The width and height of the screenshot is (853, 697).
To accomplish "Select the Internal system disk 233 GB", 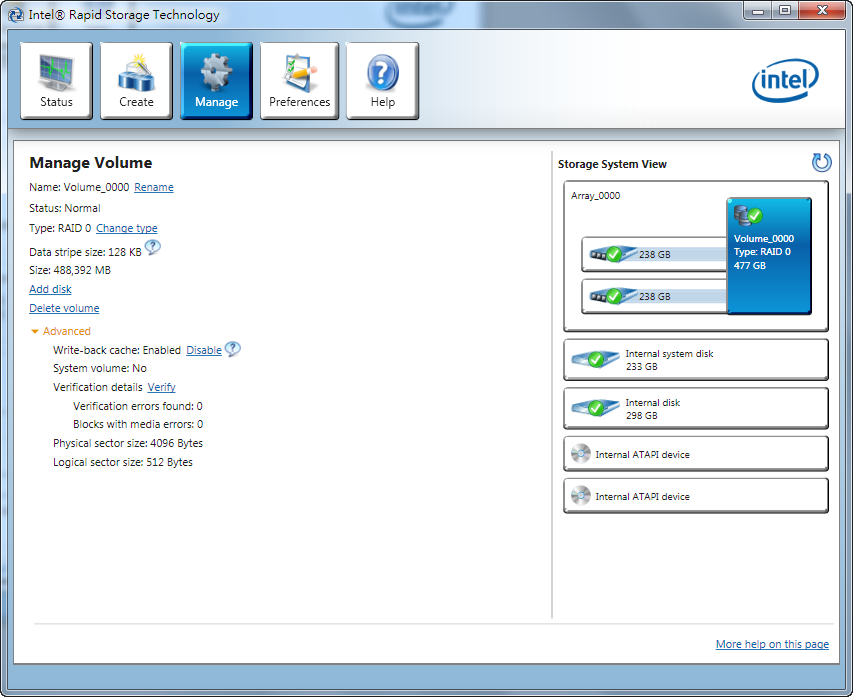I will [x=695, y=360].
